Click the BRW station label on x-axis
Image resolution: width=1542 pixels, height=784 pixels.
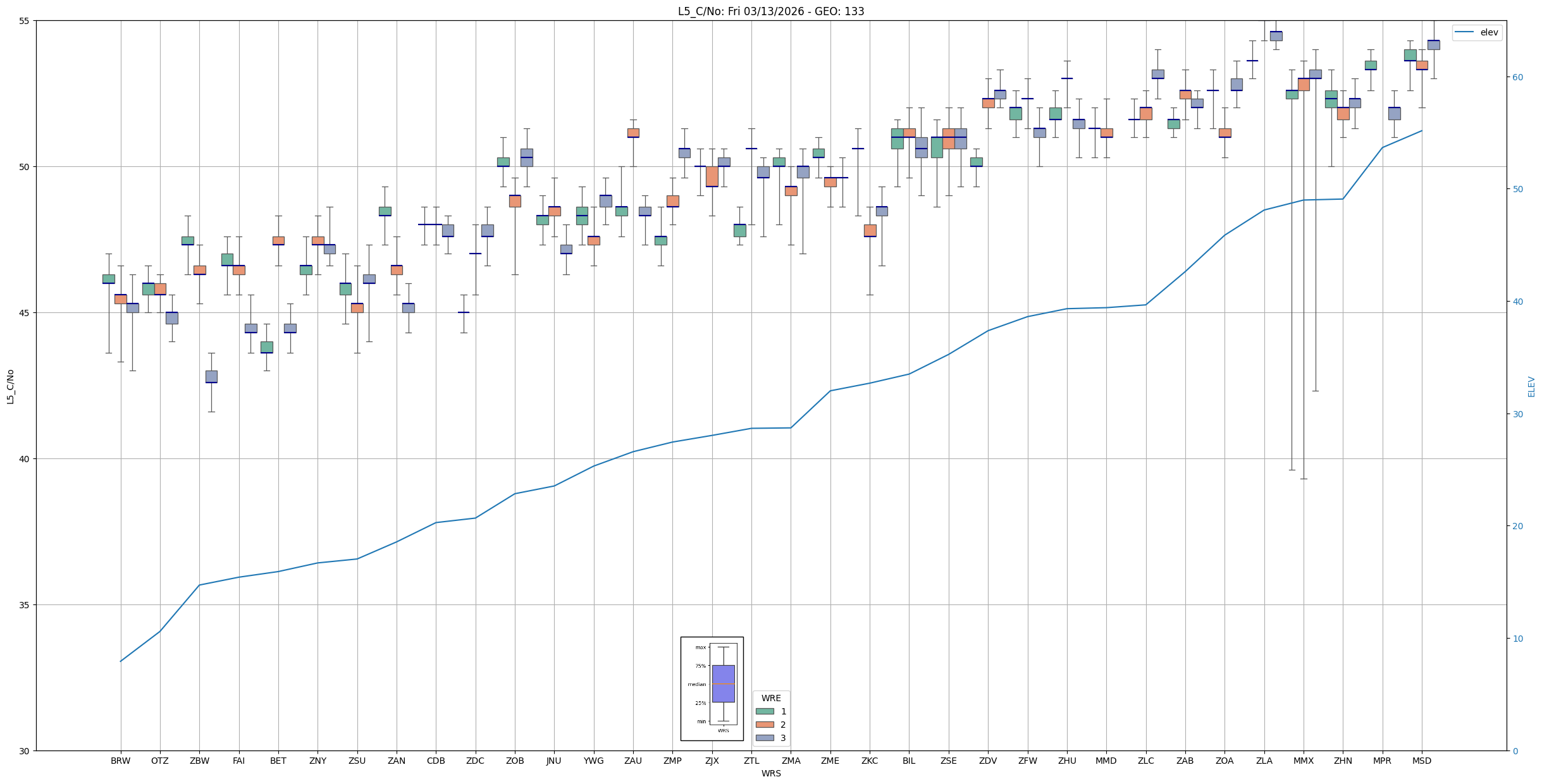pyautogui.click(x=120, y=761)
